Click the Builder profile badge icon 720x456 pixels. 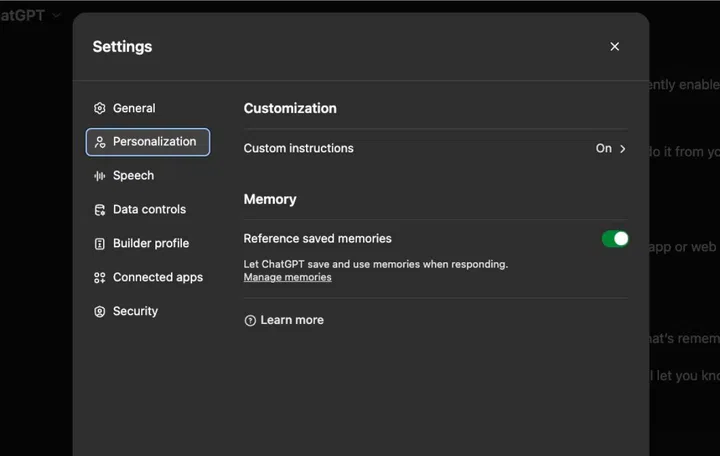[99, 244]
